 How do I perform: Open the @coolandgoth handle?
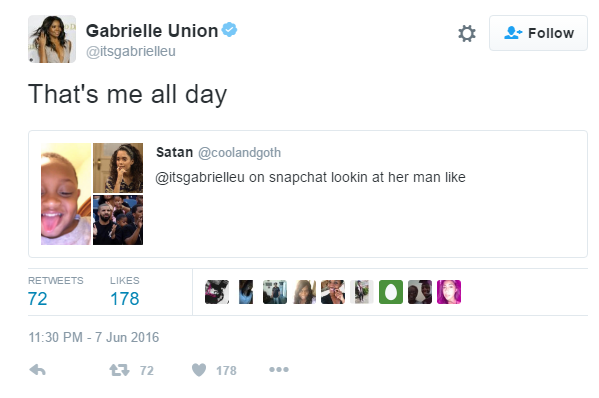(x=239, y=152)
